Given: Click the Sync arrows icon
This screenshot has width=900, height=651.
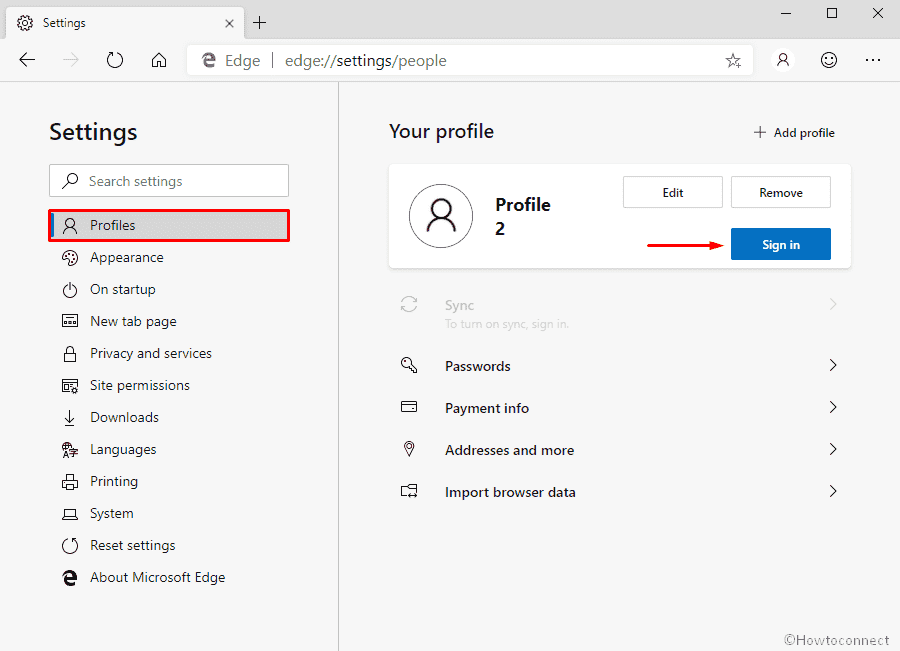Looking at the screenshot, I should coord(409,304).
